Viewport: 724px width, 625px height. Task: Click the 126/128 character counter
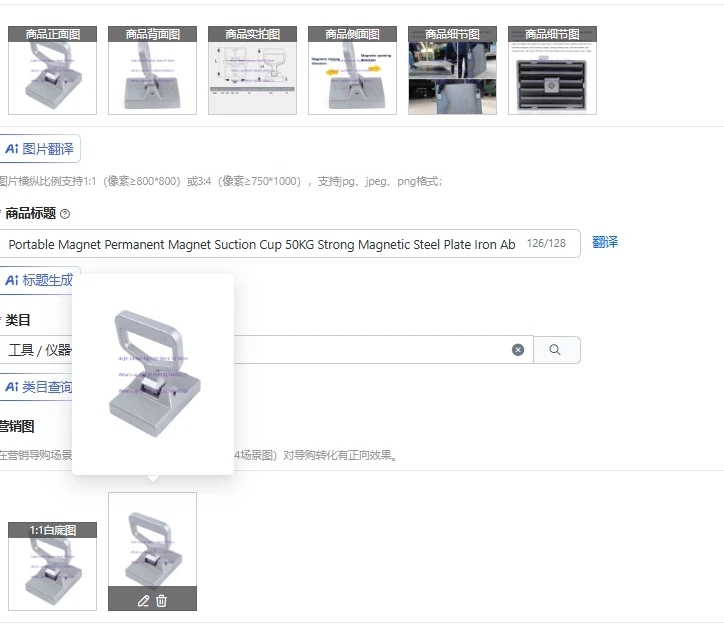[x=546, y=243]
